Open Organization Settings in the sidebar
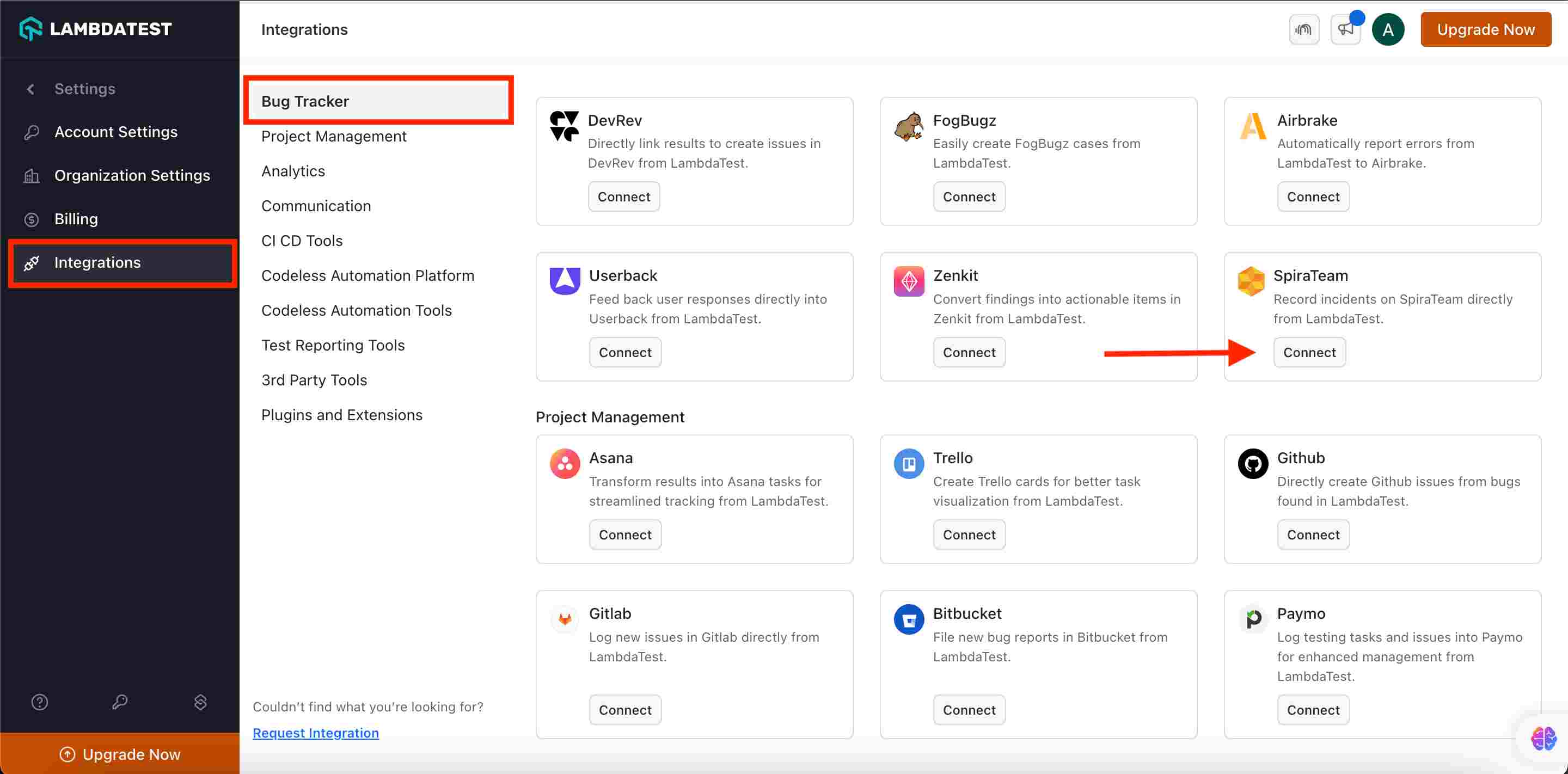The image size is (1568, 774). [132, 175]
